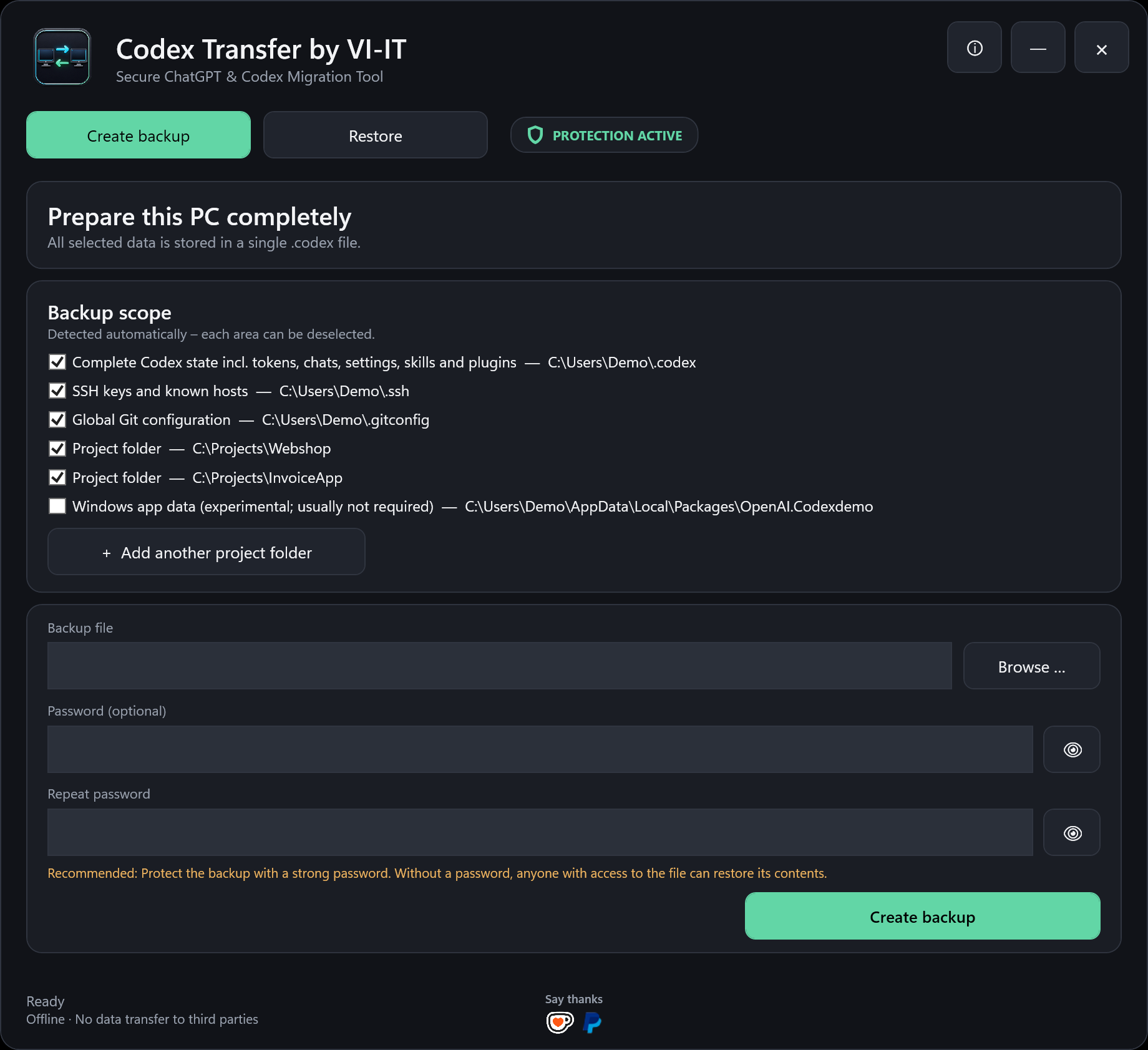1148x1050 pixels.
Task: Click the shield icon in Protection Active
Action: (x=535, y=135)
